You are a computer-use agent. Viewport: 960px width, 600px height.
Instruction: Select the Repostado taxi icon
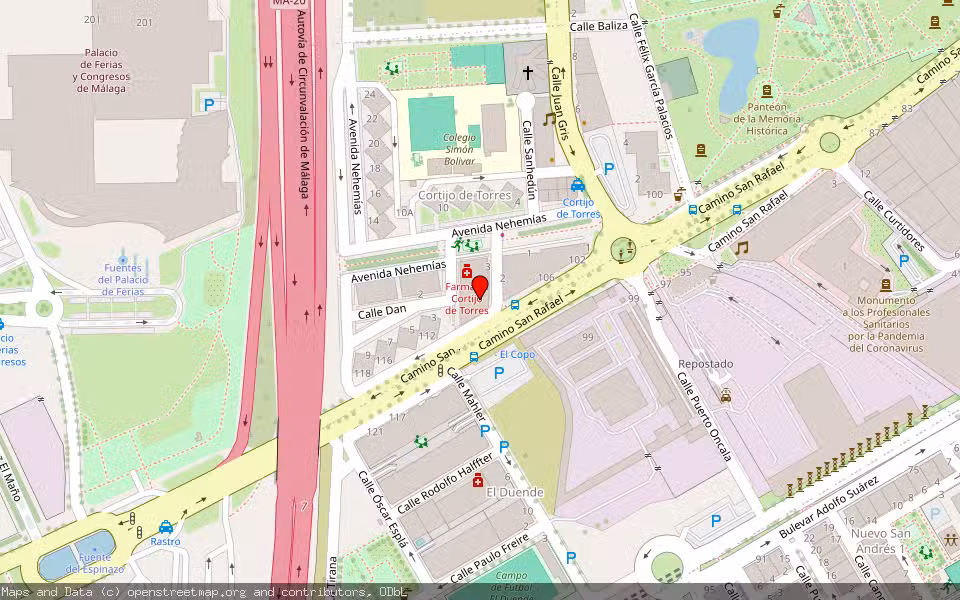726,395
